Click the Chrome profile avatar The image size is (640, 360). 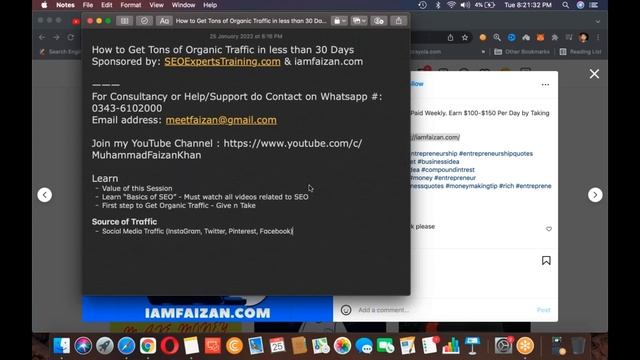pyautogui.click(x=583, y=38)
